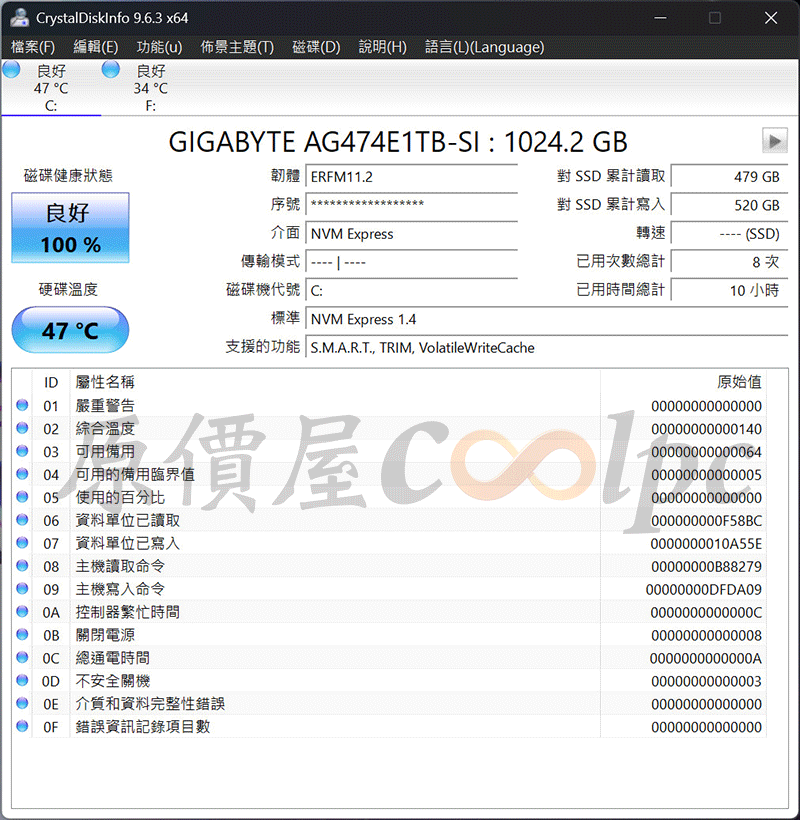Select the 綜合溫度 attribute row
Viewport: 800px width, 820px height.
(x=389, y=428)
